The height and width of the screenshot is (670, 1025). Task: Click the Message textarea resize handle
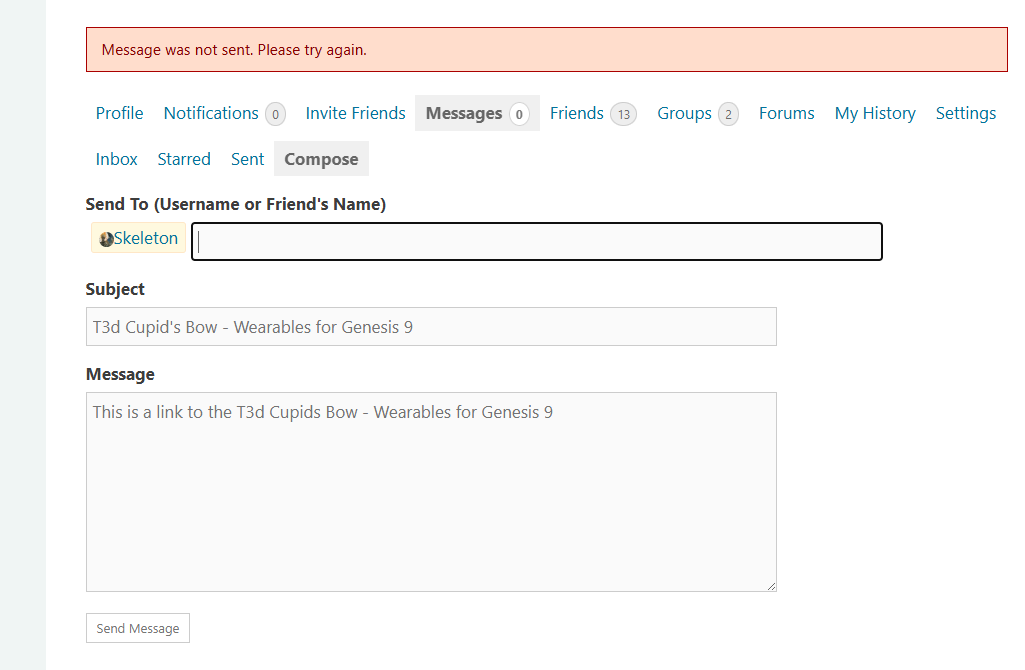click(x=771, y=586)
